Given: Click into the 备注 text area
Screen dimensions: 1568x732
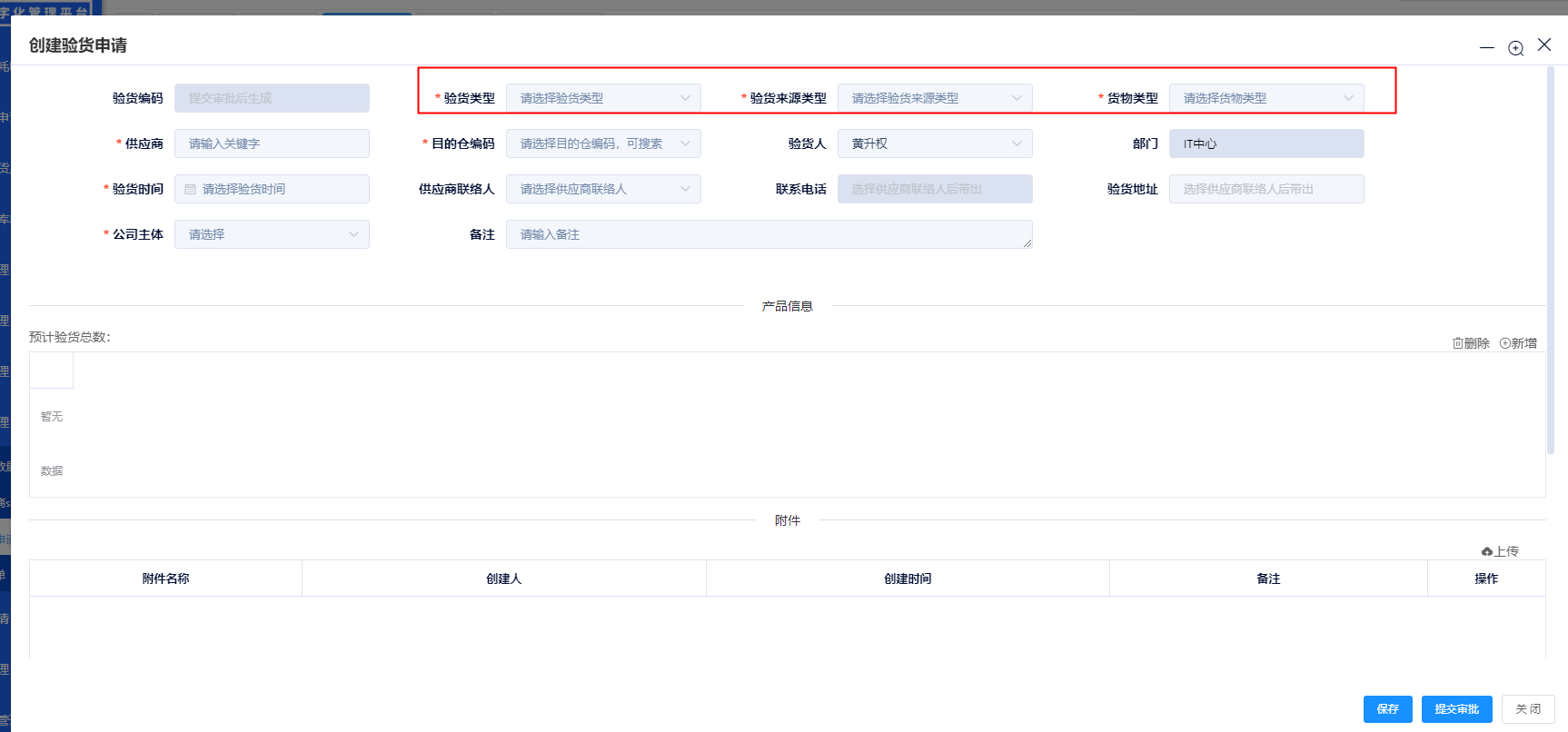Looking at the screenshot, I should click(768, 234).
